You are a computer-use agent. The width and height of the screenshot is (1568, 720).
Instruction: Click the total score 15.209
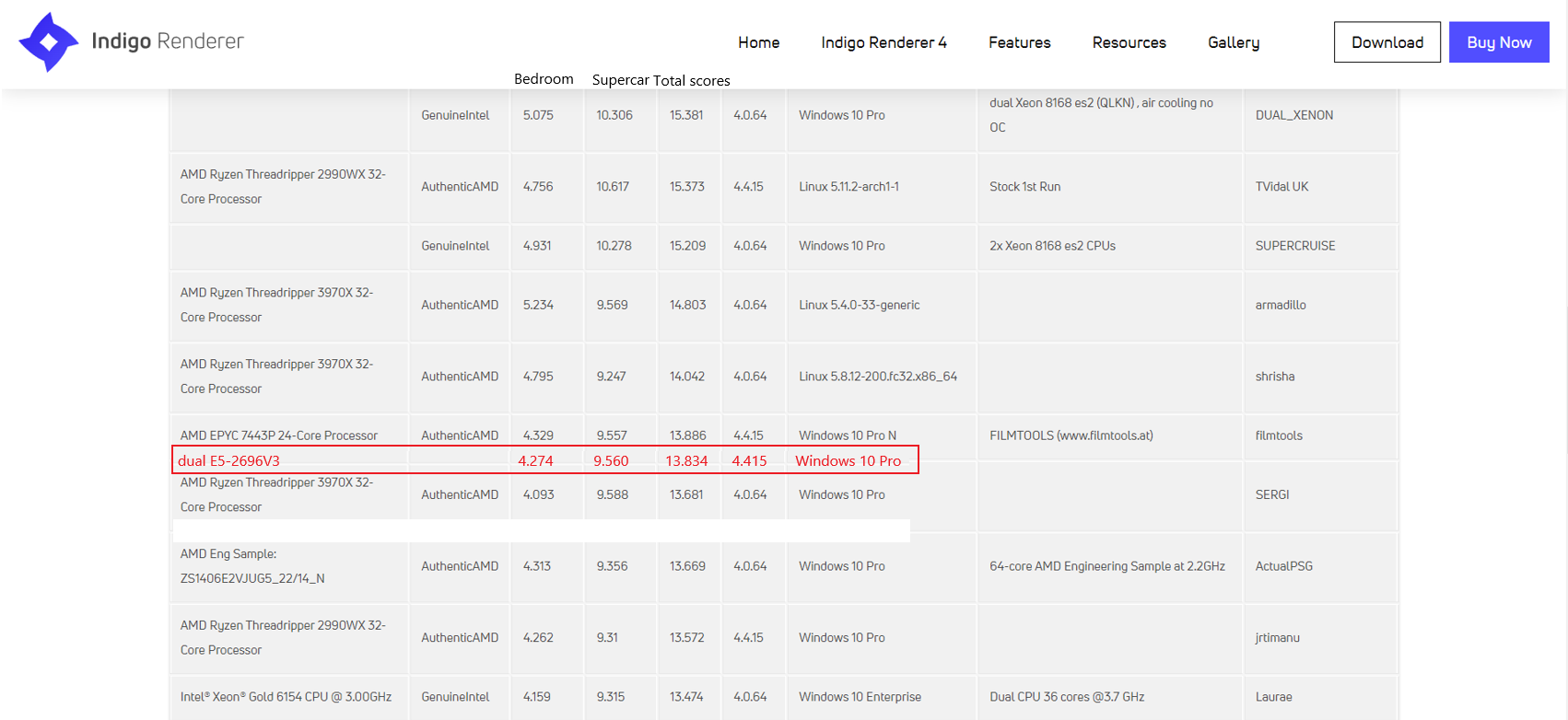687,246
